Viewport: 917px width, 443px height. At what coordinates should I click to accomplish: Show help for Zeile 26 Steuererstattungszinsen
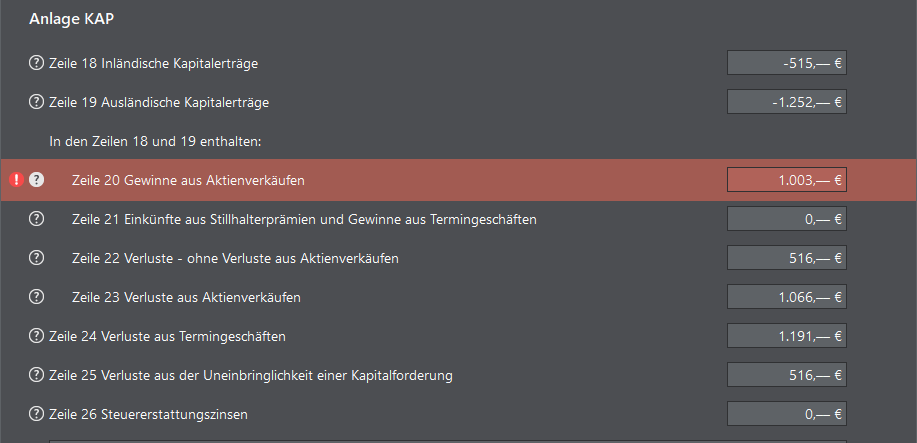click(x=37, y=414)
